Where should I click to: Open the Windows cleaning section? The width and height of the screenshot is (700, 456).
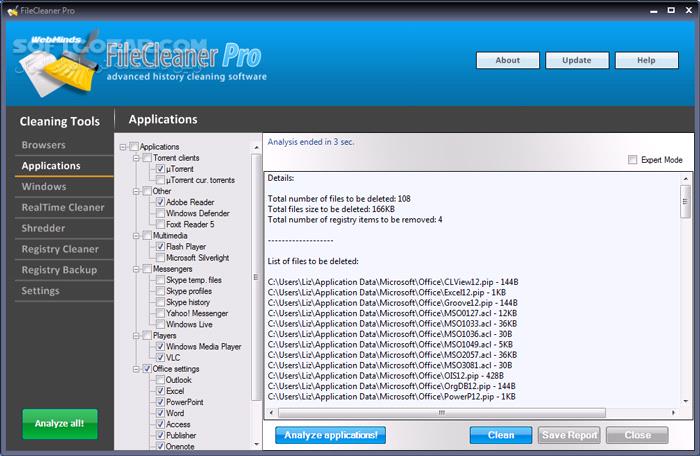point(44,187)
